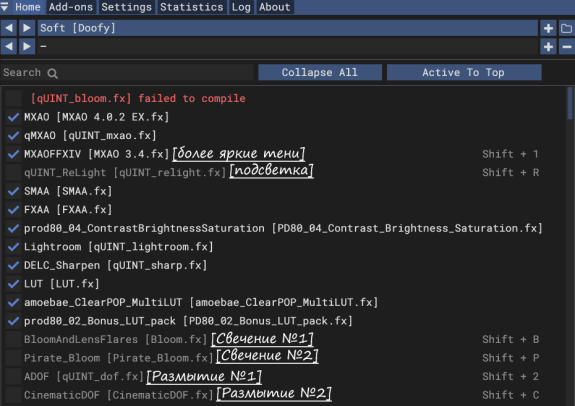Select the qUINT_bloom.fx failed to compile message
Image resolution: width=575 pixels, height=406 pixels.
point(138,98)
